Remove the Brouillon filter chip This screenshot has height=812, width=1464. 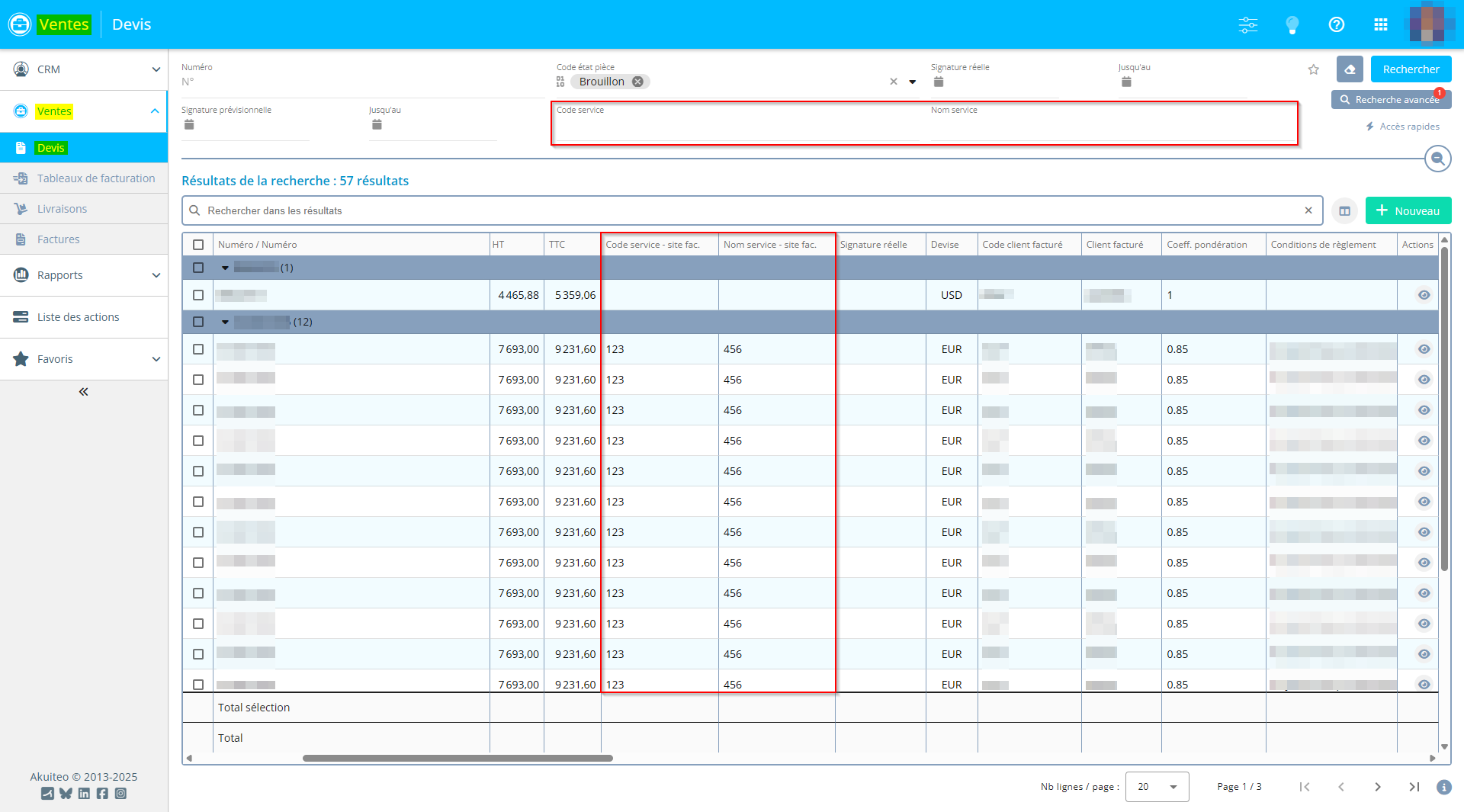pyautogui.click(x=637, y=82)
